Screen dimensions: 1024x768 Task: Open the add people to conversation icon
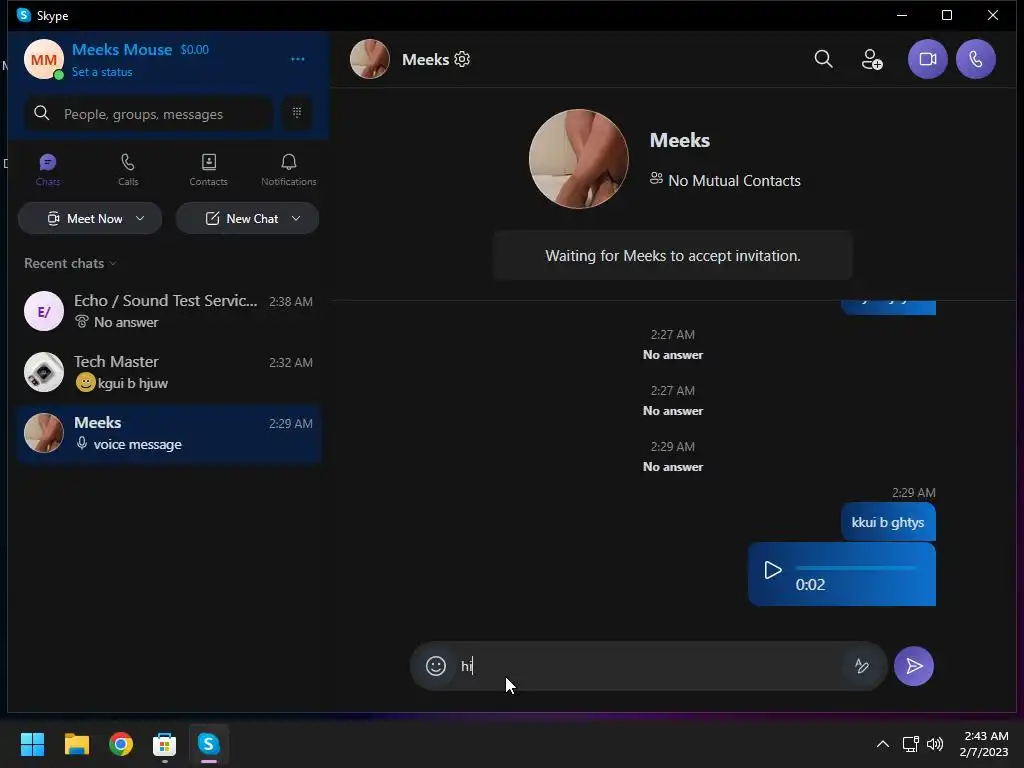coord(872,59)
